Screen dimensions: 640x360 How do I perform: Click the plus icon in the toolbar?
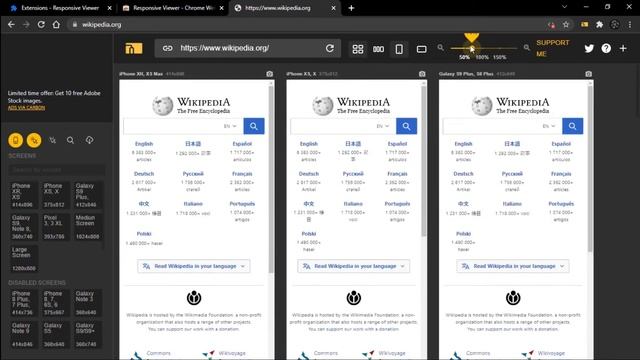(623, 48)
